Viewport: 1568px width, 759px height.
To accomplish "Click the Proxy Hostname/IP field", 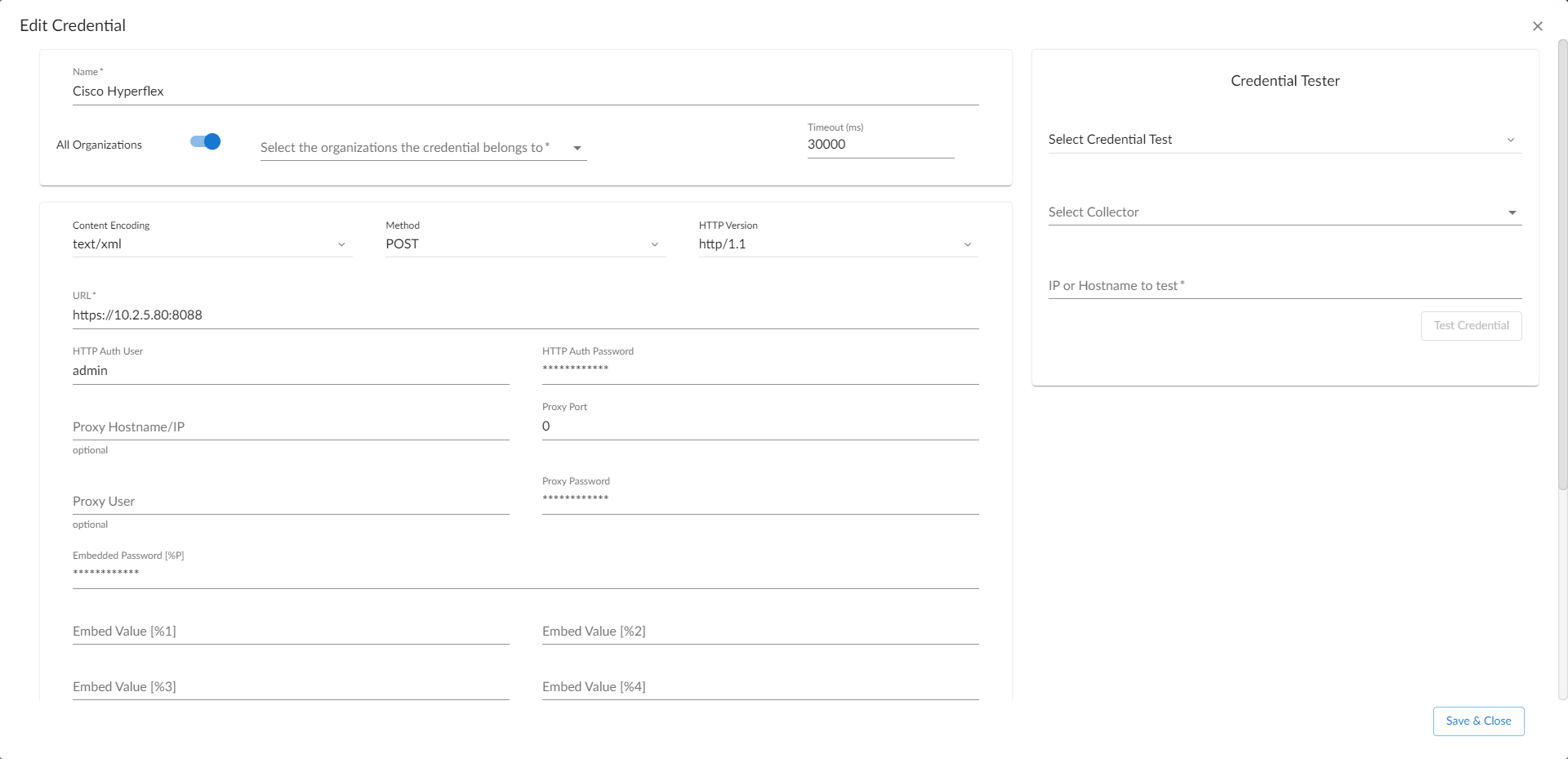I will coord(291,427).
